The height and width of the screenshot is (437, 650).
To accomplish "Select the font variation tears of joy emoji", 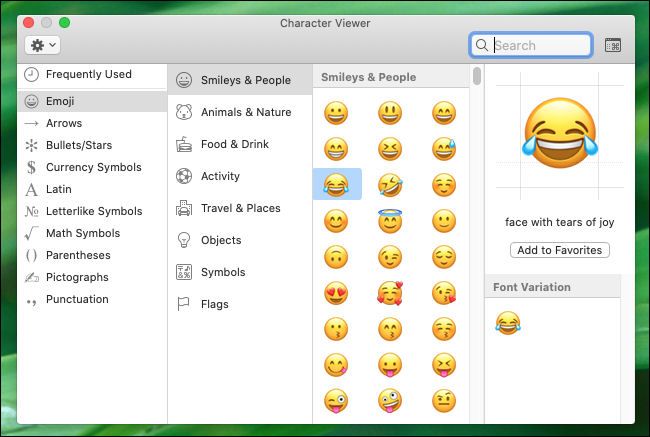I will click(508, 323).
